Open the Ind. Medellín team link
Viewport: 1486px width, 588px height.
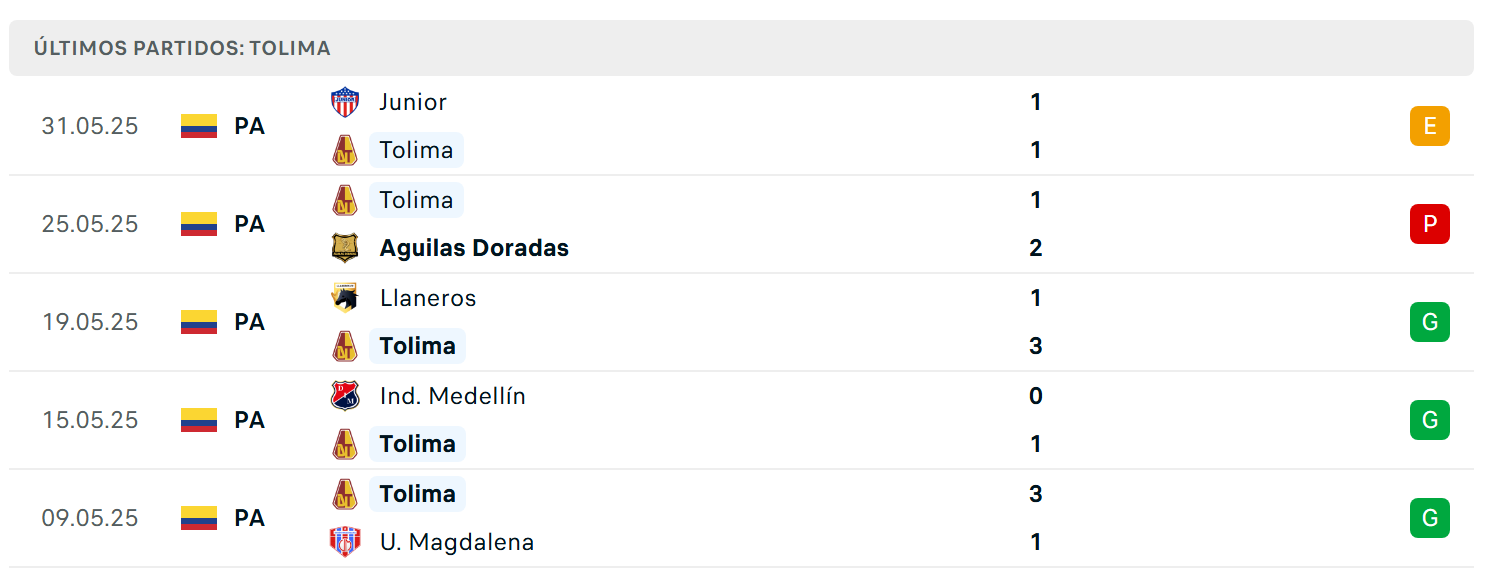pyautogui.click(x=453, y=396)
